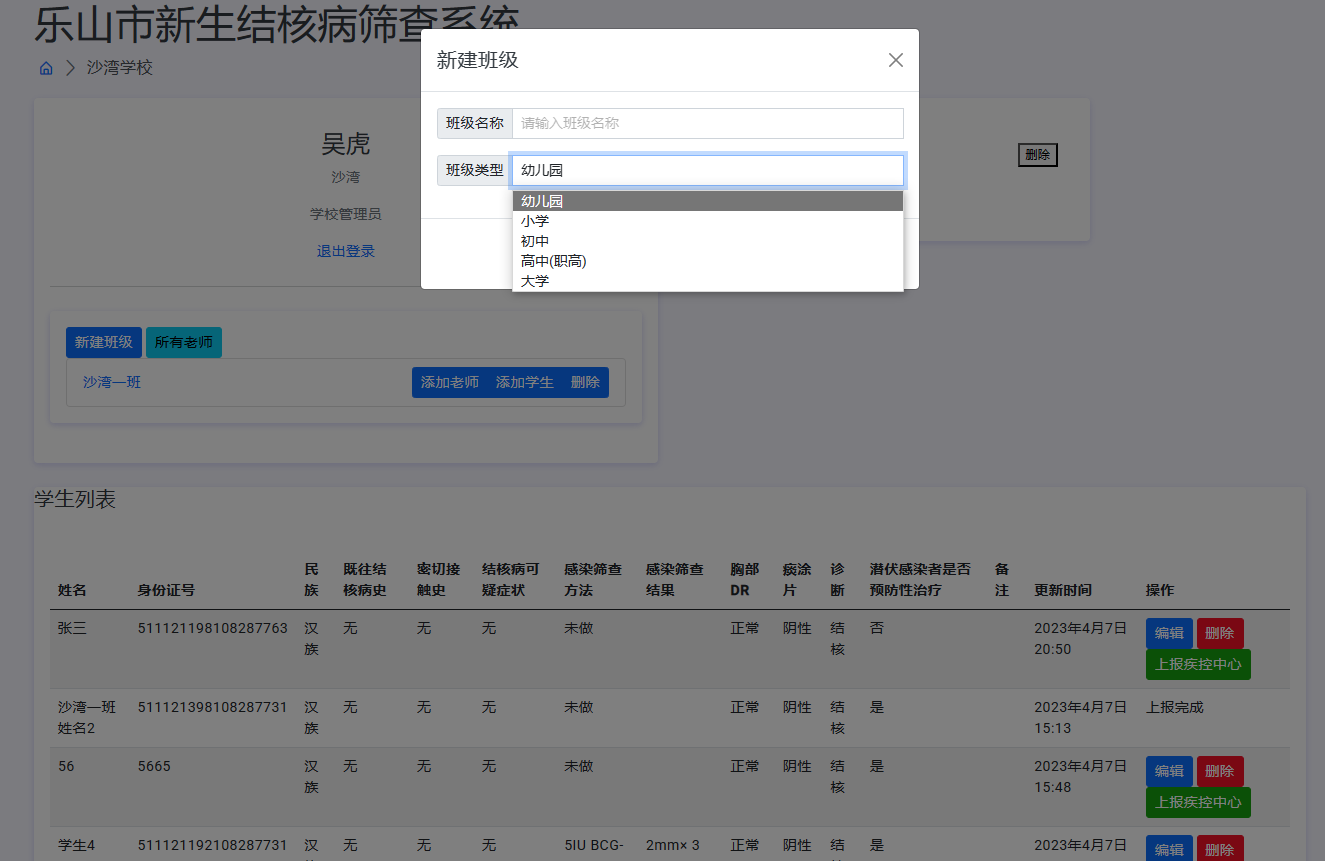Select 高中(职高) option
This screenshot has width=1325, height=861.
[x=708, y=261]
